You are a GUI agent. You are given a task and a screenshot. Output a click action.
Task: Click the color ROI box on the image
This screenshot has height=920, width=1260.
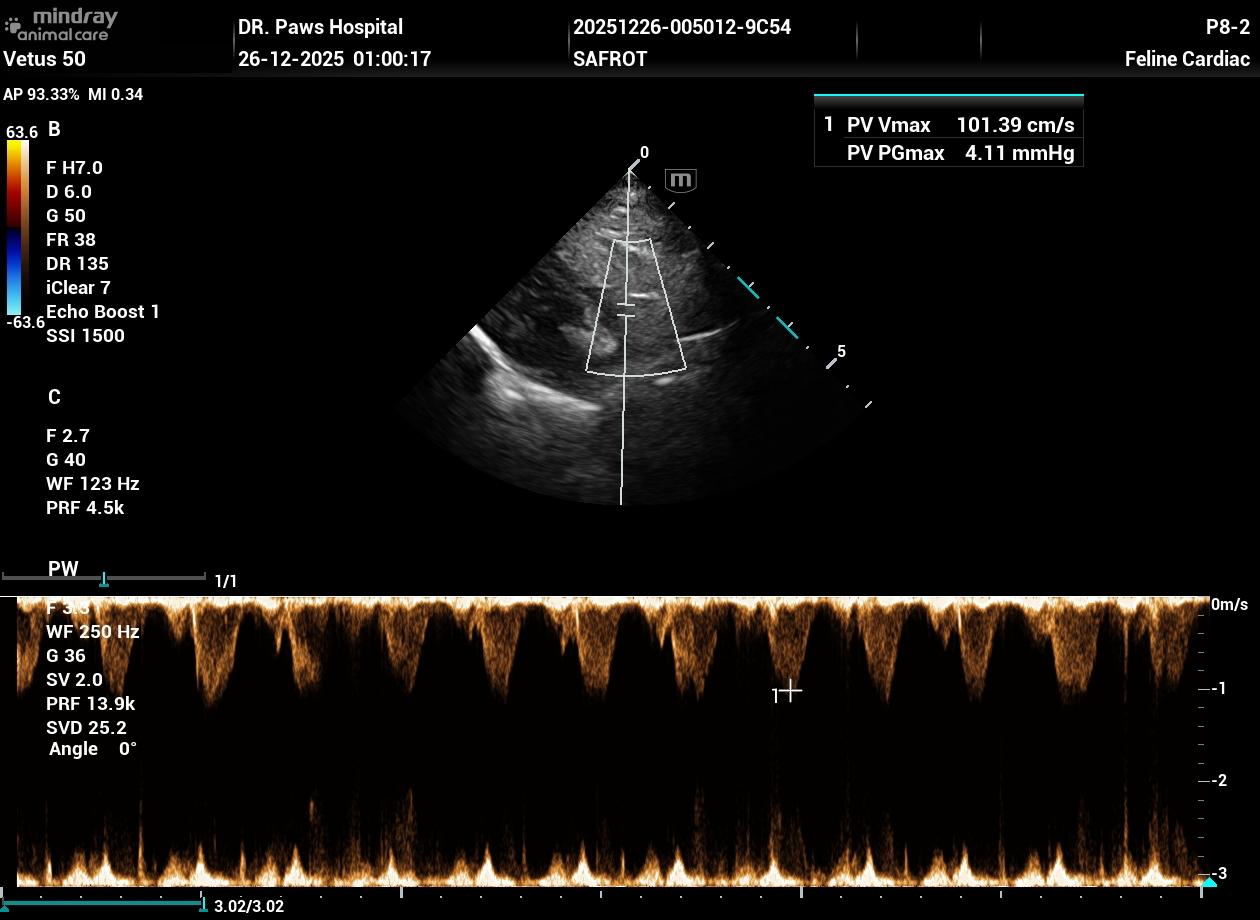[636, 306]
